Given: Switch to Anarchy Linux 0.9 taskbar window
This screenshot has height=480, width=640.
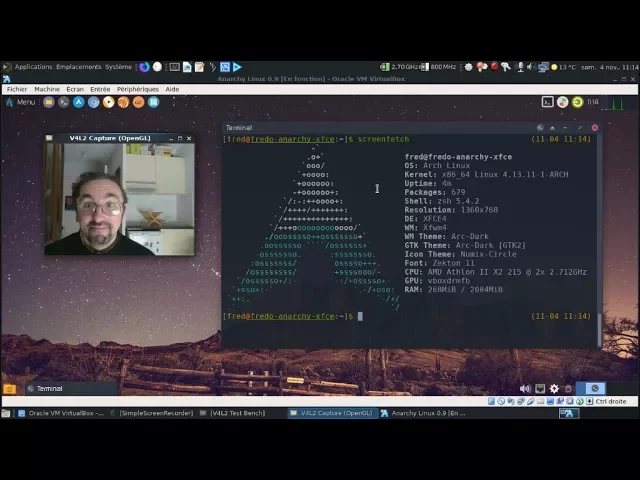Looking at the screenshot, I should [x=424, y=413].
